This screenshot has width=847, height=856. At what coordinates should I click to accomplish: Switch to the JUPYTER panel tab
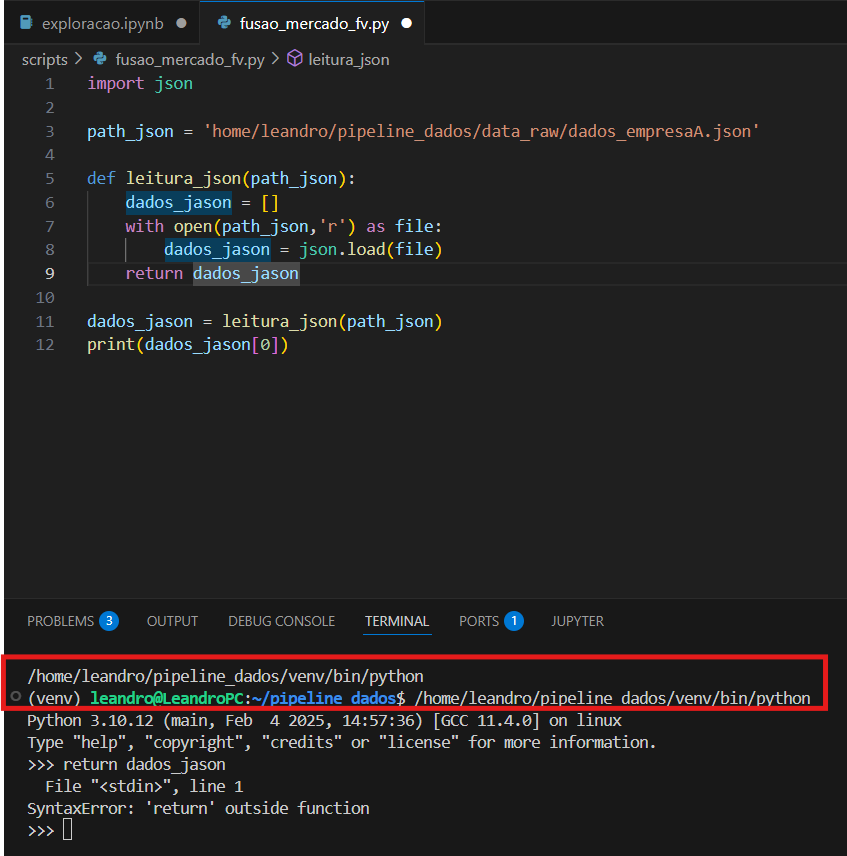[577, 621]
